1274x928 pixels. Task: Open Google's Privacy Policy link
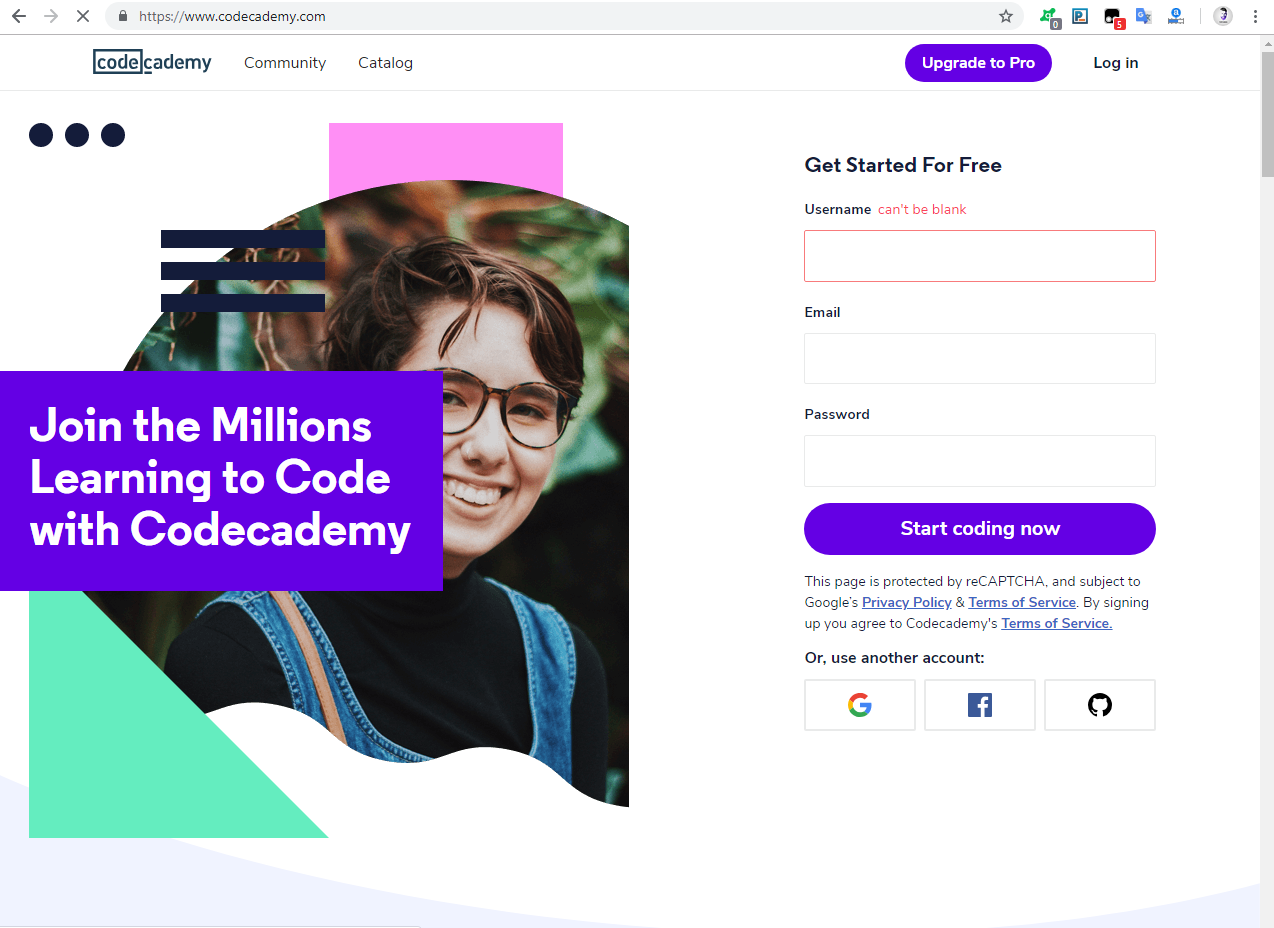click(x=907, y=602)
